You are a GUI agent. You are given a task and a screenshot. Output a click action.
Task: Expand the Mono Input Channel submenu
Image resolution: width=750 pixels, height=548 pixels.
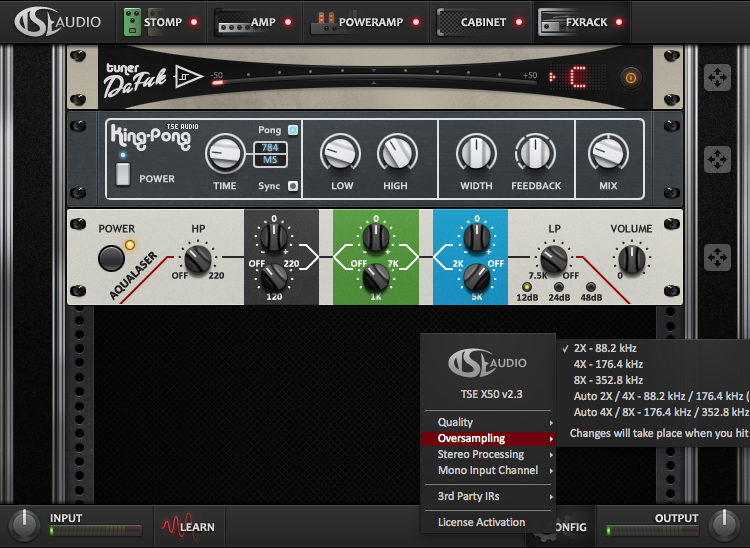pos(488,471)
